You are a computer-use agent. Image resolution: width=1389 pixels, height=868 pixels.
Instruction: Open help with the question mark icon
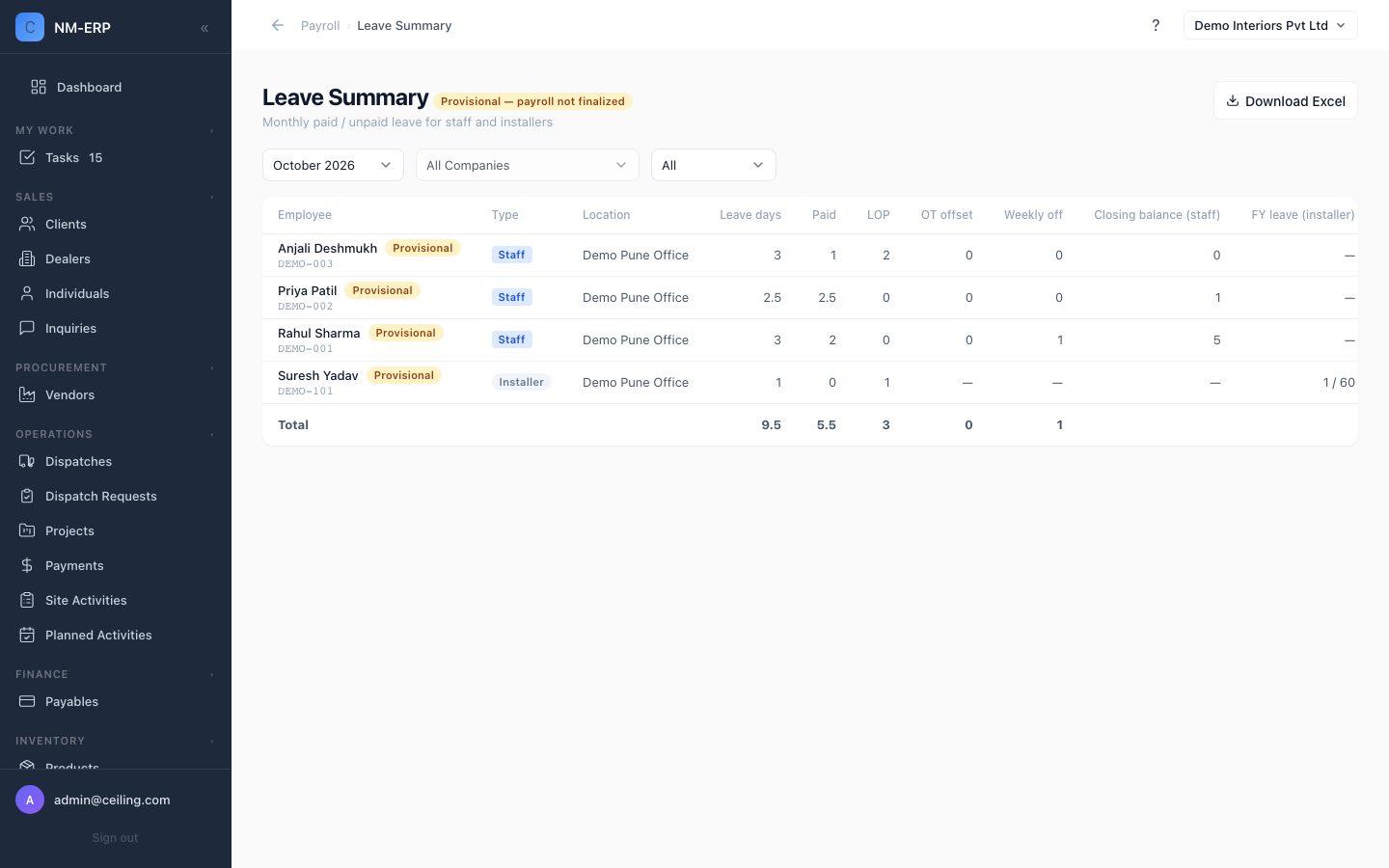coord(1156,25)
